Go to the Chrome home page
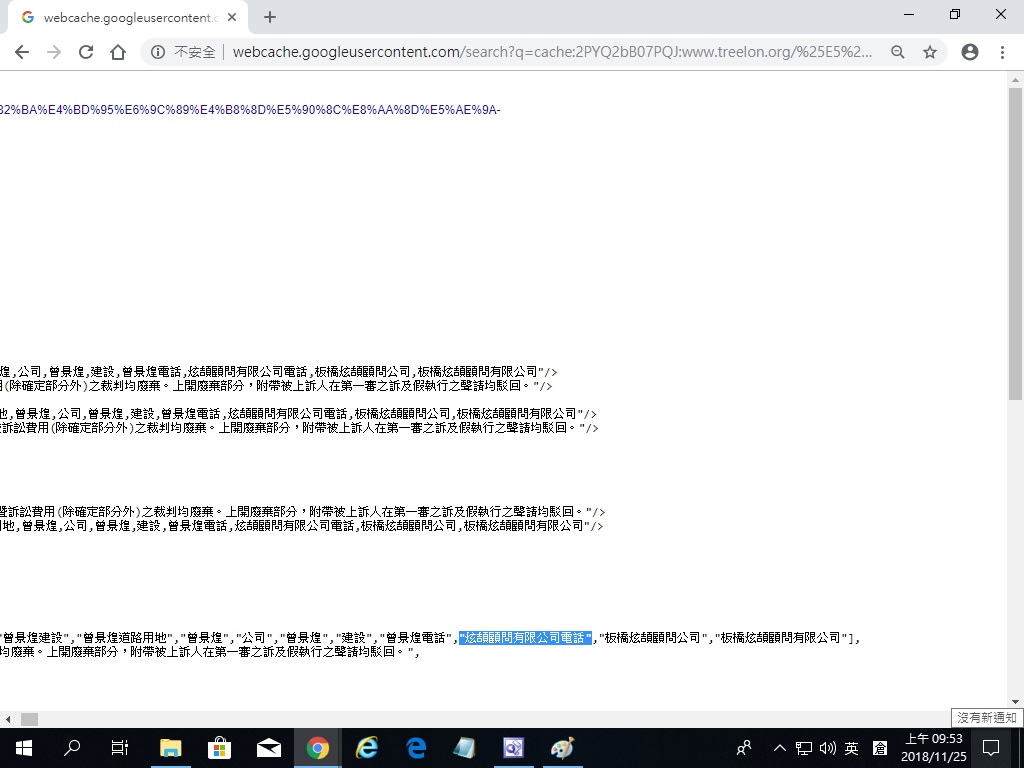This screenshot has width=1024, height=768. 118,52
